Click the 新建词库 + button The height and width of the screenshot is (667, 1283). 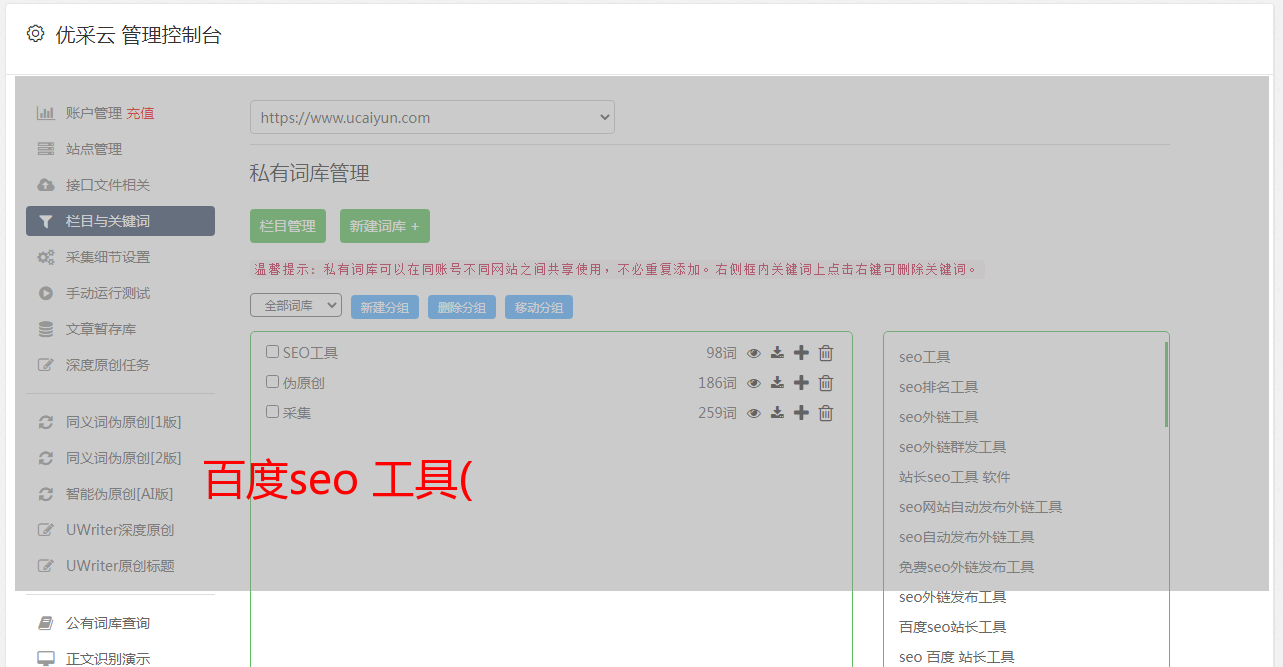385,226
